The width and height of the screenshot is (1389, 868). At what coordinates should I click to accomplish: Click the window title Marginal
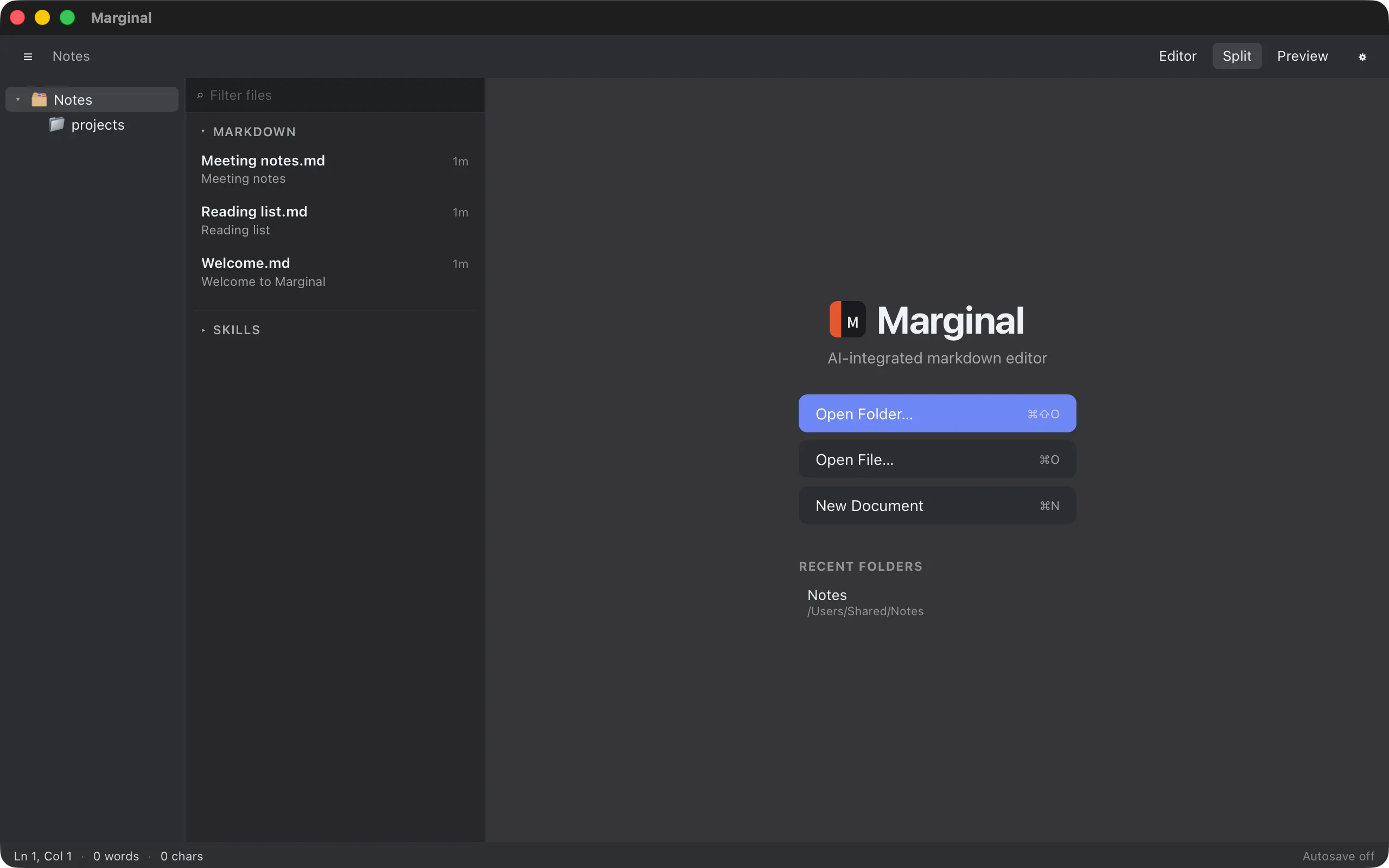coord(121,18)
